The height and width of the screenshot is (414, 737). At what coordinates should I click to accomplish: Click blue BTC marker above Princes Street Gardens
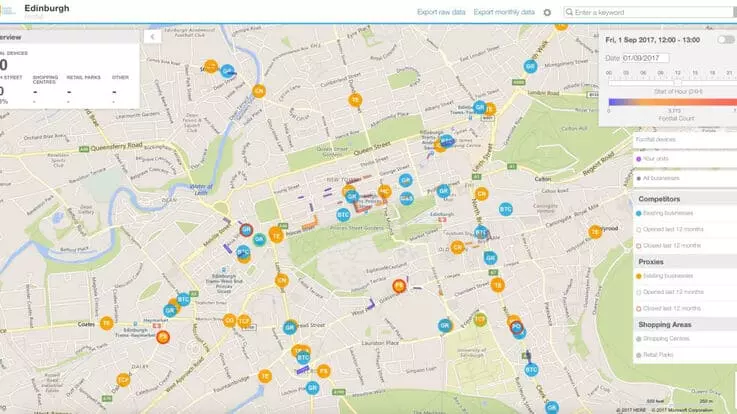(344, 215)
